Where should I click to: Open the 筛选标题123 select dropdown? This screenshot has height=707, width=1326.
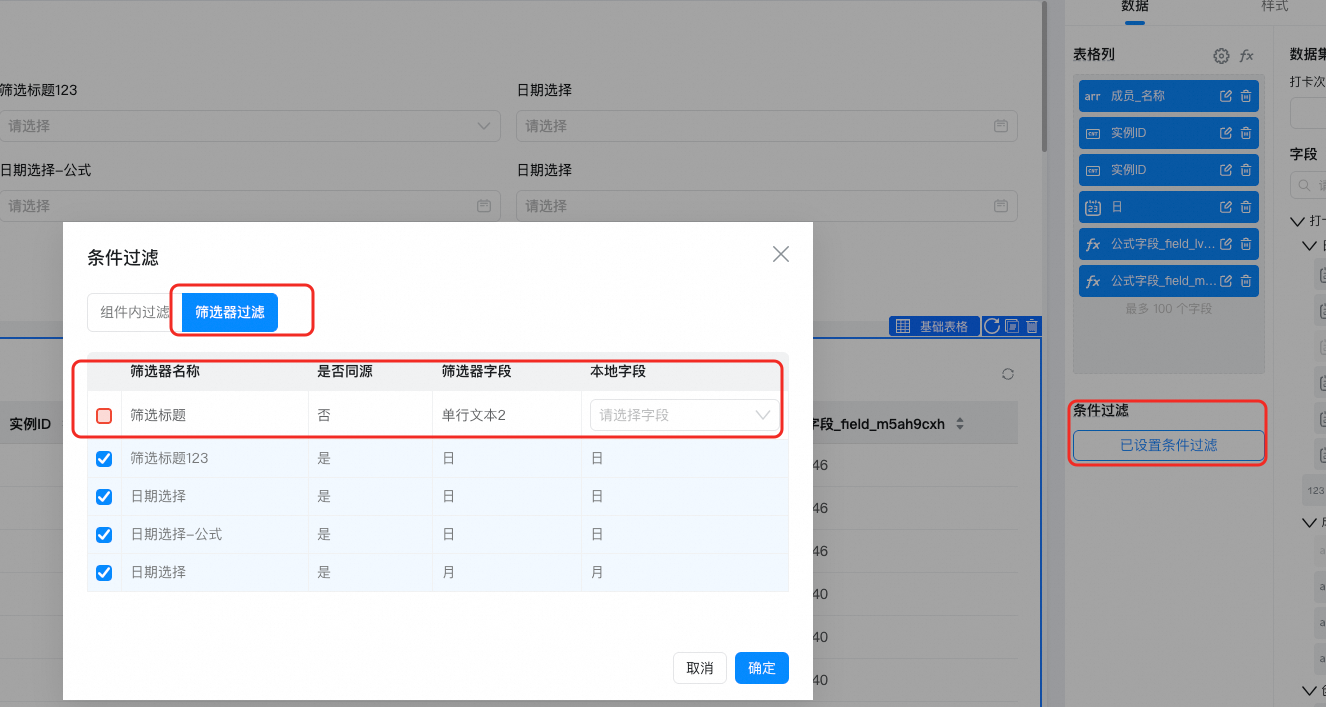(x=250, y=126)
